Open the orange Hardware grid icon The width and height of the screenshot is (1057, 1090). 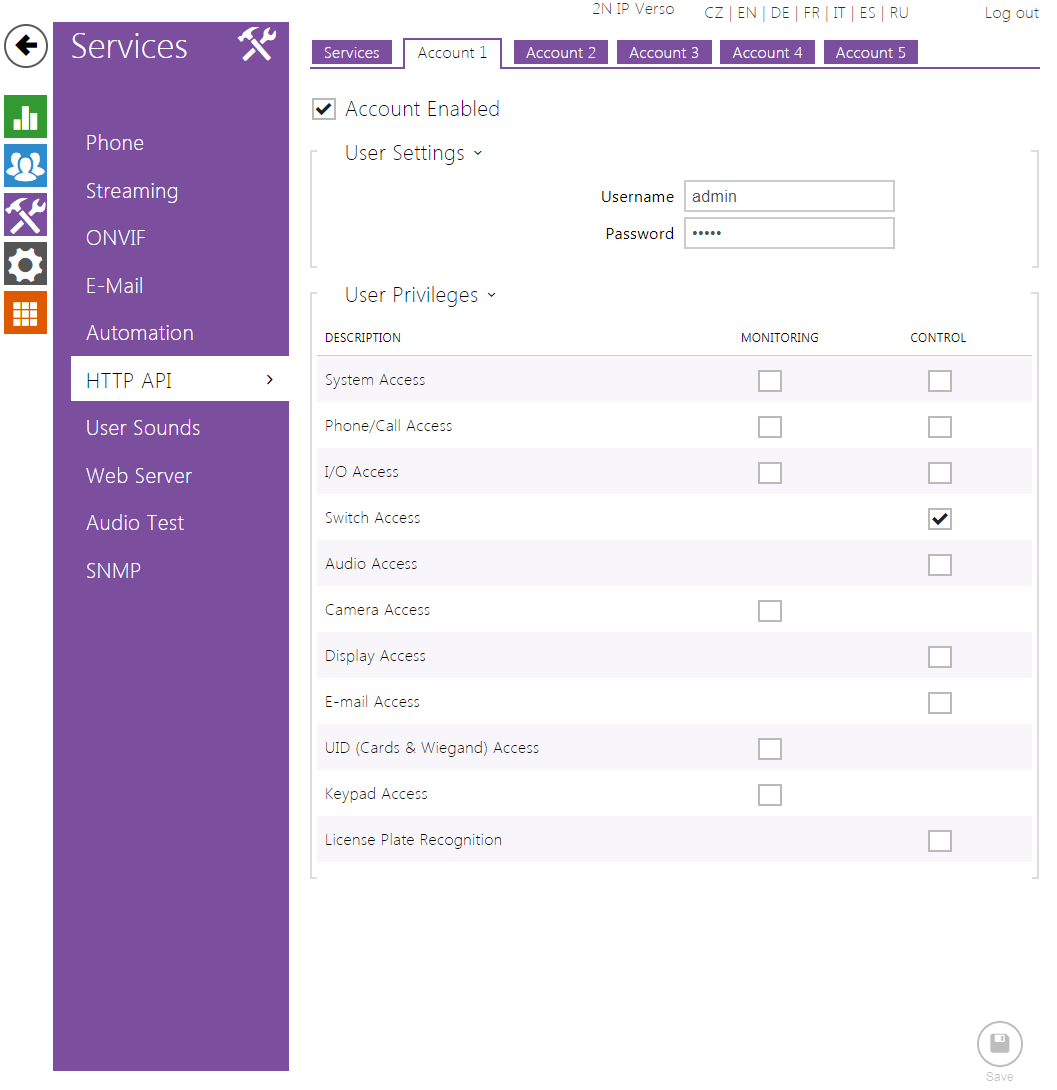tap(25, 313)
